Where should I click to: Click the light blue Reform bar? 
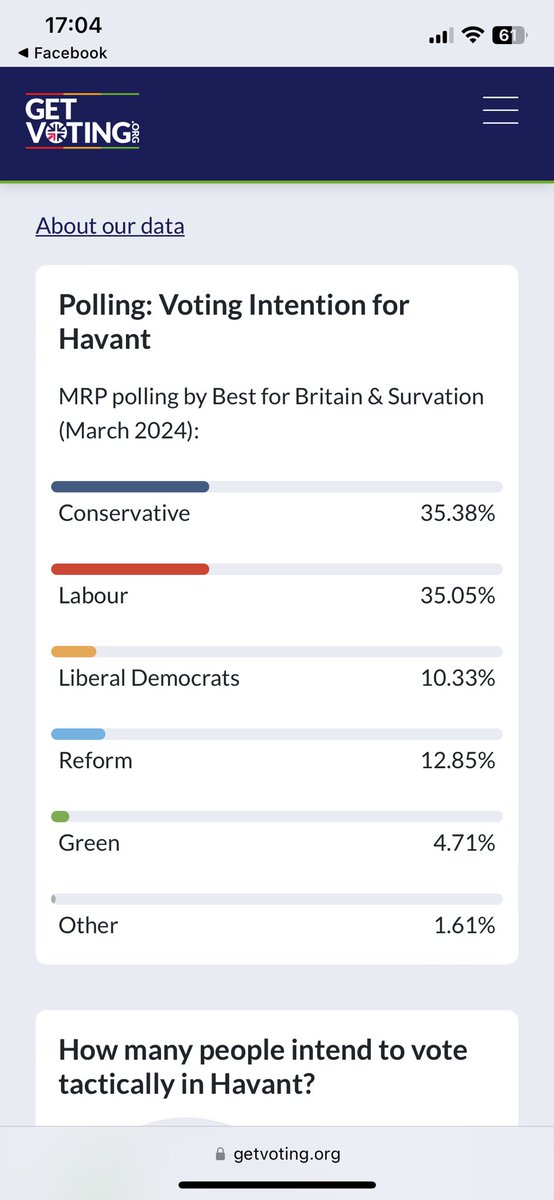pos(78,733)
